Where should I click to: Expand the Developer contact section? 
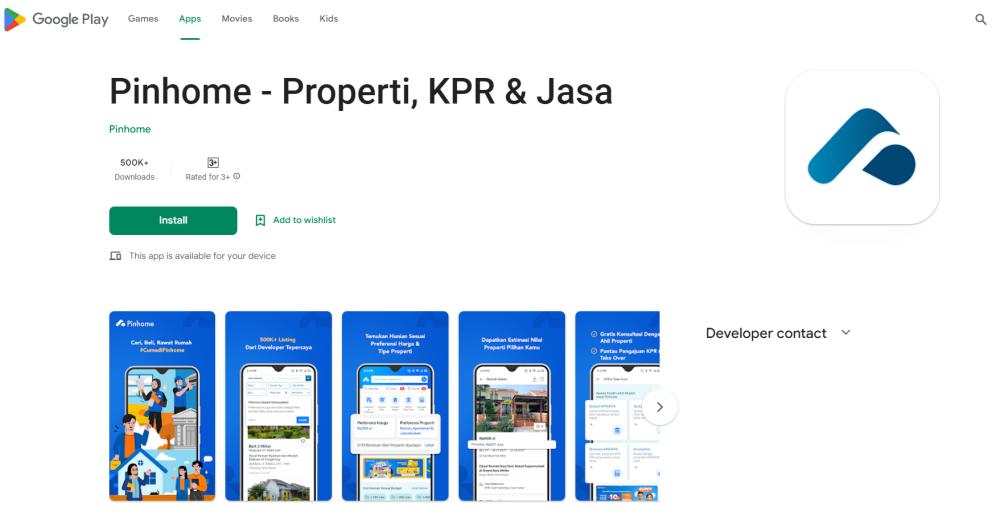[846, 333]
